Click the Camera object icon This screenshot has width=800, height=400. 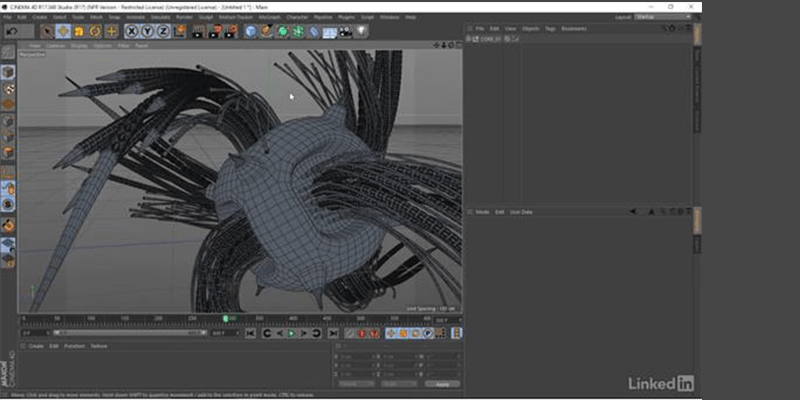(346, 31)
